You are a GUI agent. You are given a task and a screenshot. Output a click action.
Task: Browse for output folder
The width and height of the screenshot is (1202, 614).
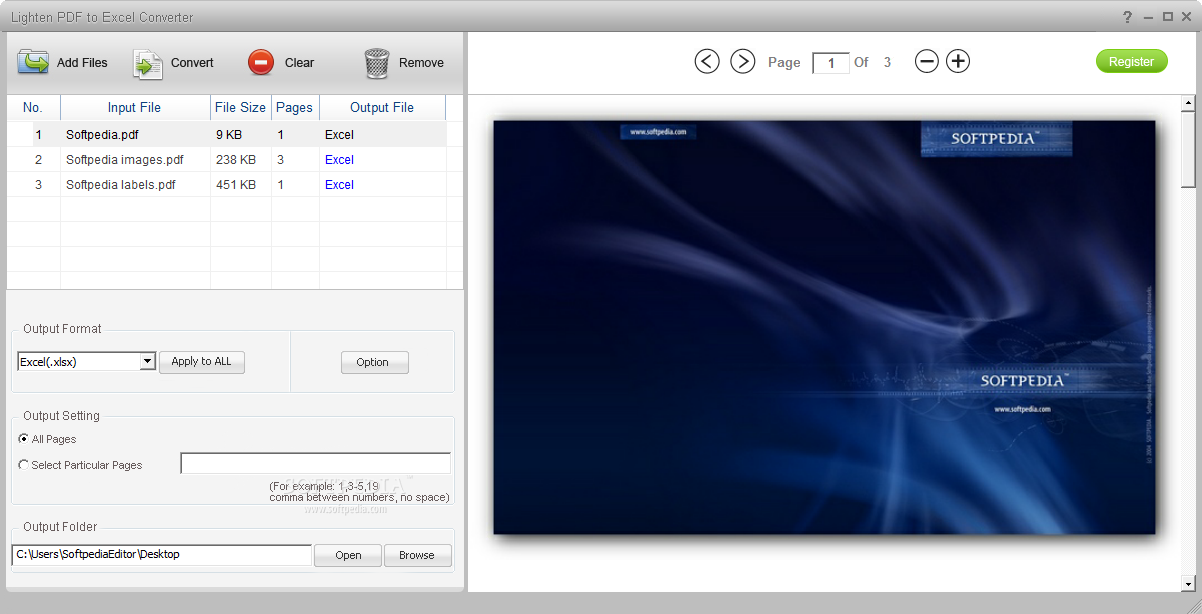click(417, 555)
